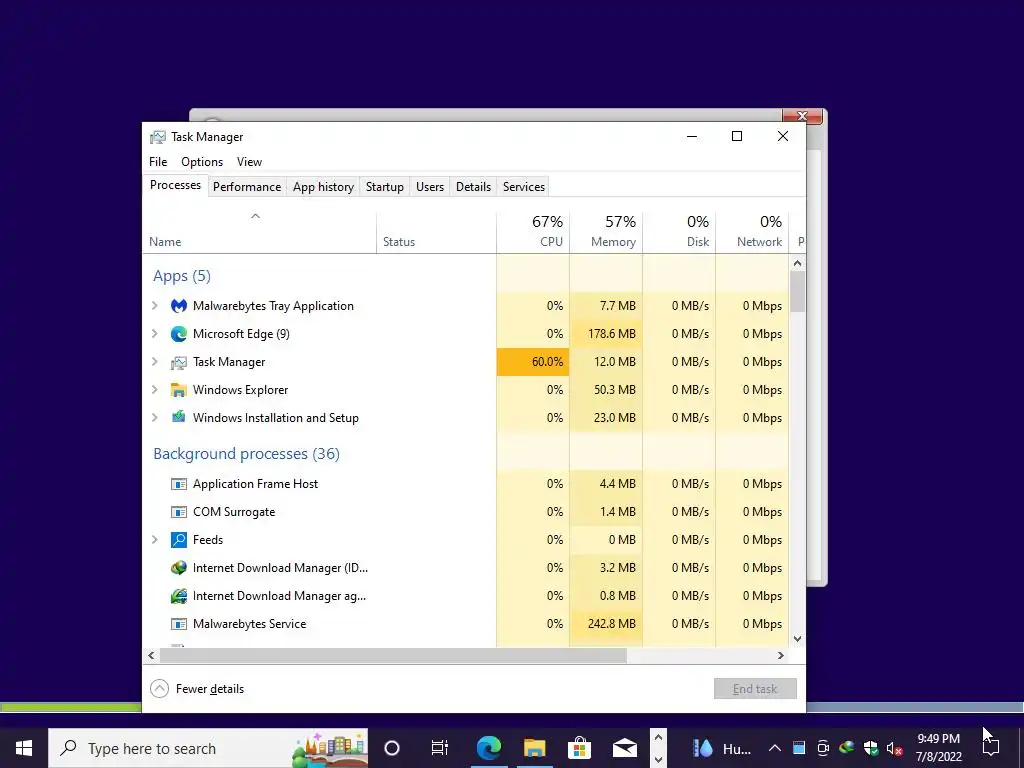1024x768 pixels.
Task: Expand the Malwarebytes Tray Application row
Action: [x=155, y=306]
